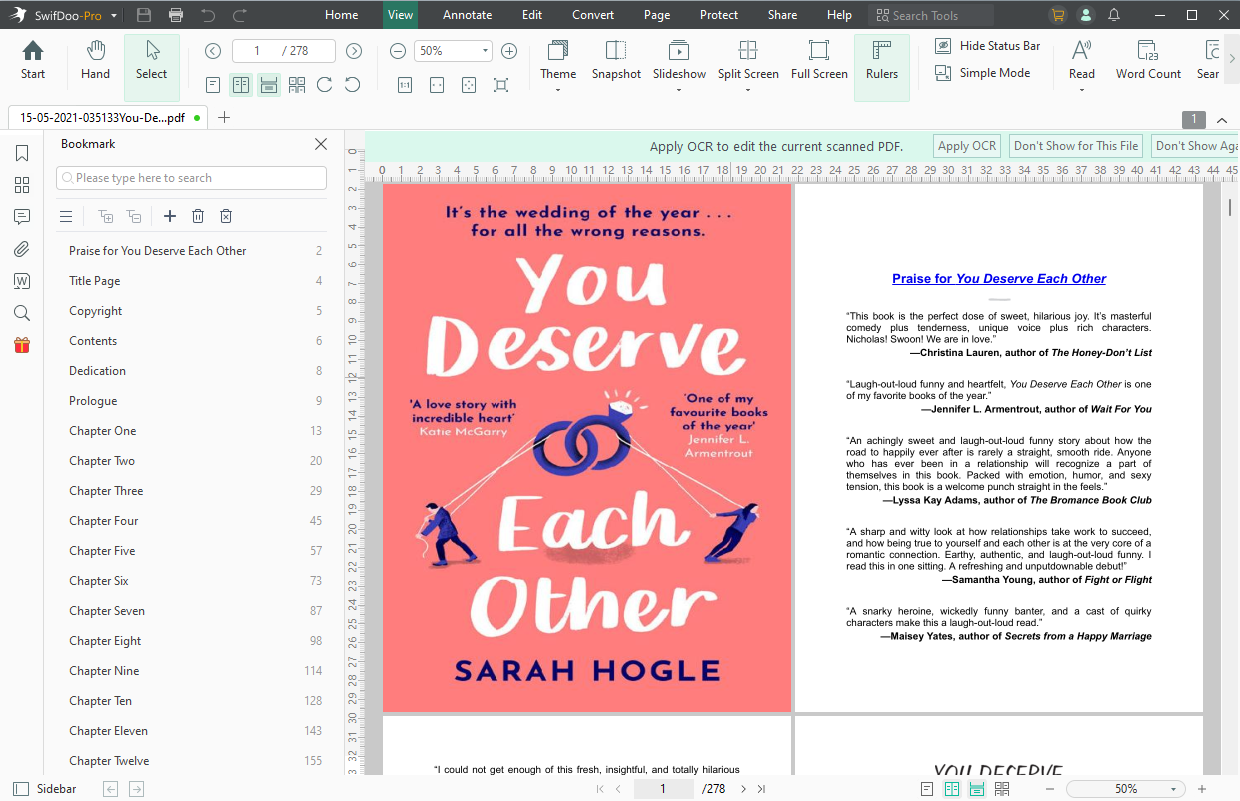Open the bookmark options list menu
The height and width of the screenshot is (801, 1240).
pyautogui.click(x=66, y=216)
